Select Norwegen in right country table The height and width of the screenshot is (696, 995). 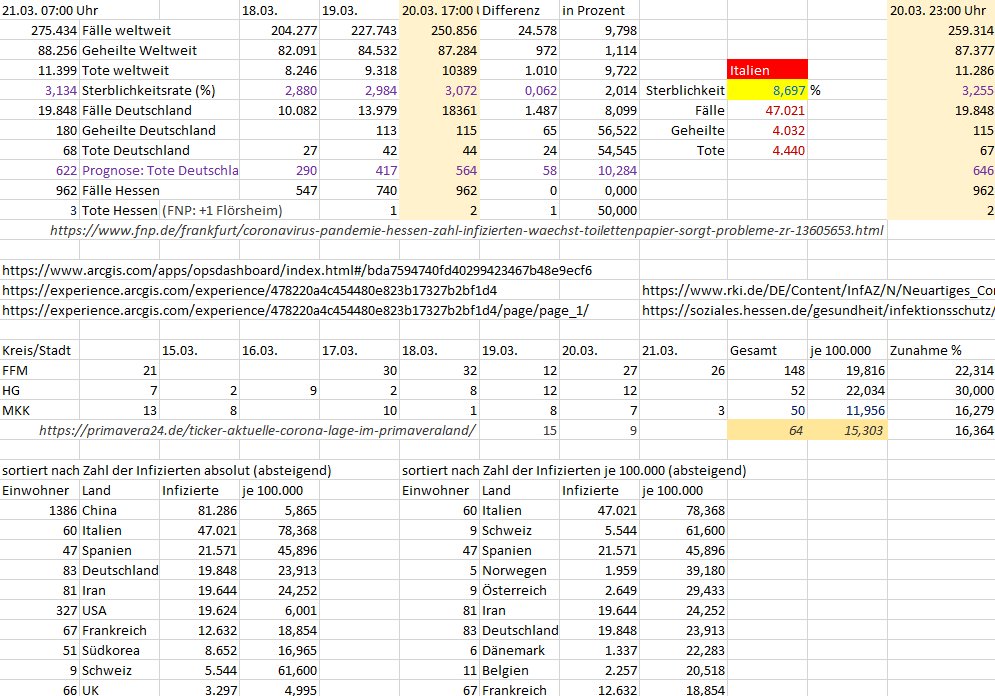(x=519, y=570)
